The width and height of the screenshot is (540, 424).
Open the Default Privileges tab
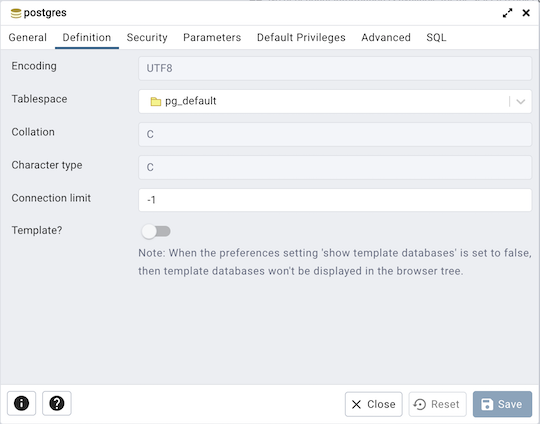click(301, 37)
